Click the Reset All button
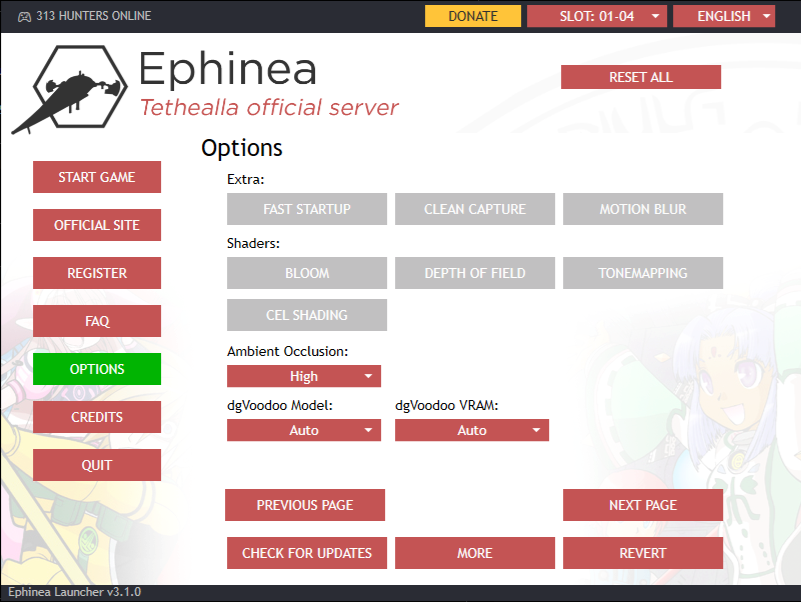The height and width of the screenshot is (602, 801). pyautogui.click(x=641, y=77)
